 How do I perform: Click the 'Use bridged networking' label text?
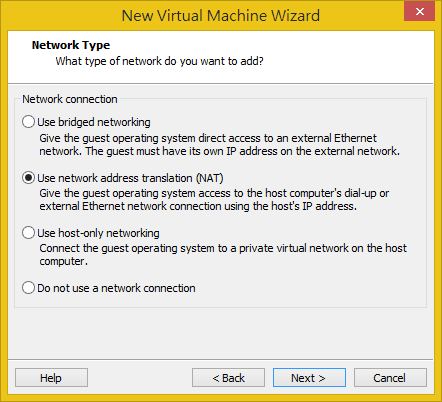(x=94, y=122)
